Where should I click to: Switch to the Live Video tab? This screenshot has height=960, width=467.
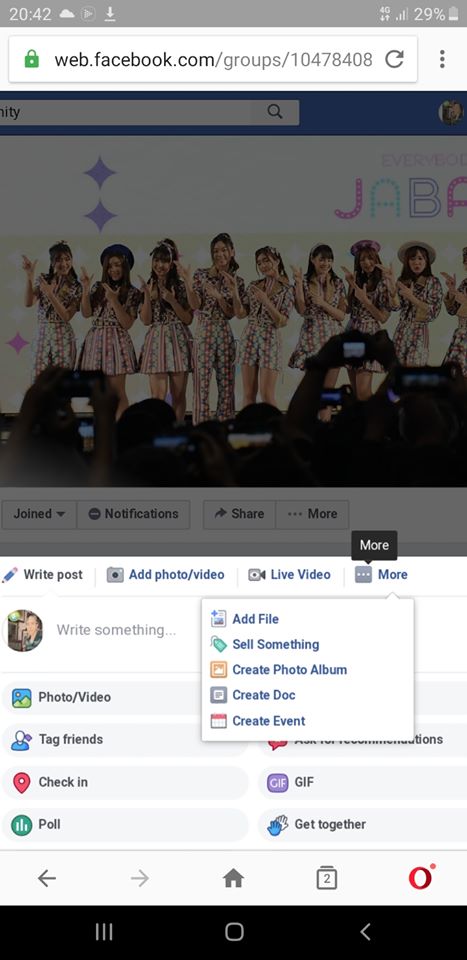(x=290, y=575)
